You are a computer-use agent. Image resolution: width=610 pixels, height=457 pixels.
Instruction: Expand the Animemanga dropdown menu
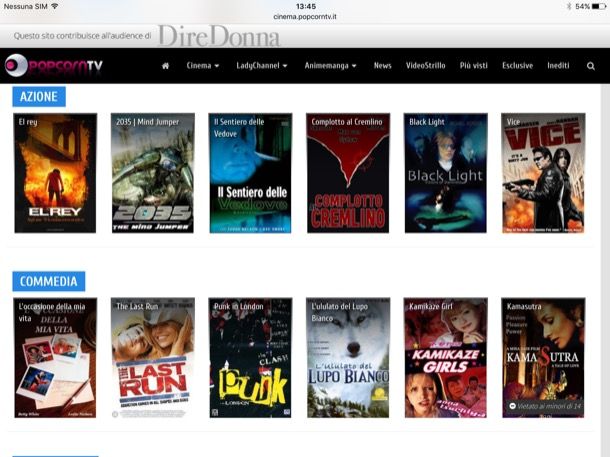point(330,66)
